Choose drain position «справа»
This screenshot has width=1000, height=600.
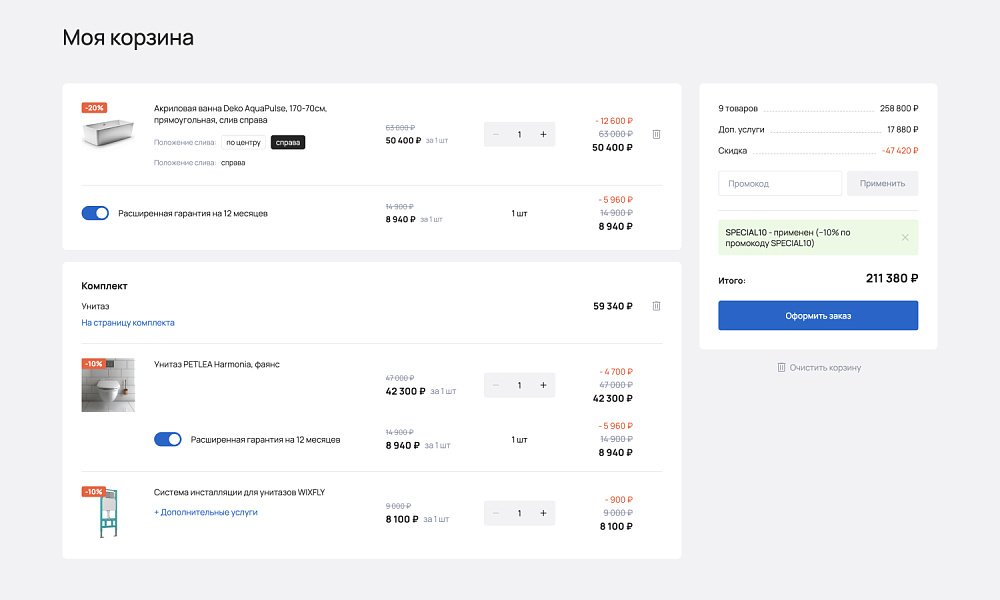point(288,142)
